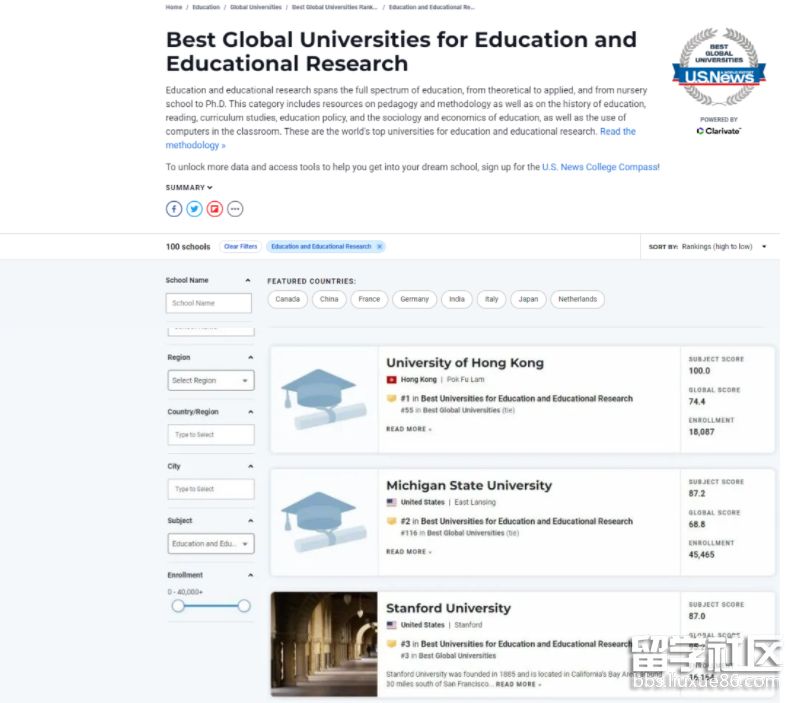Toggle the Netherlands featured country filter
796x703 pixels.
coord(577,299)
